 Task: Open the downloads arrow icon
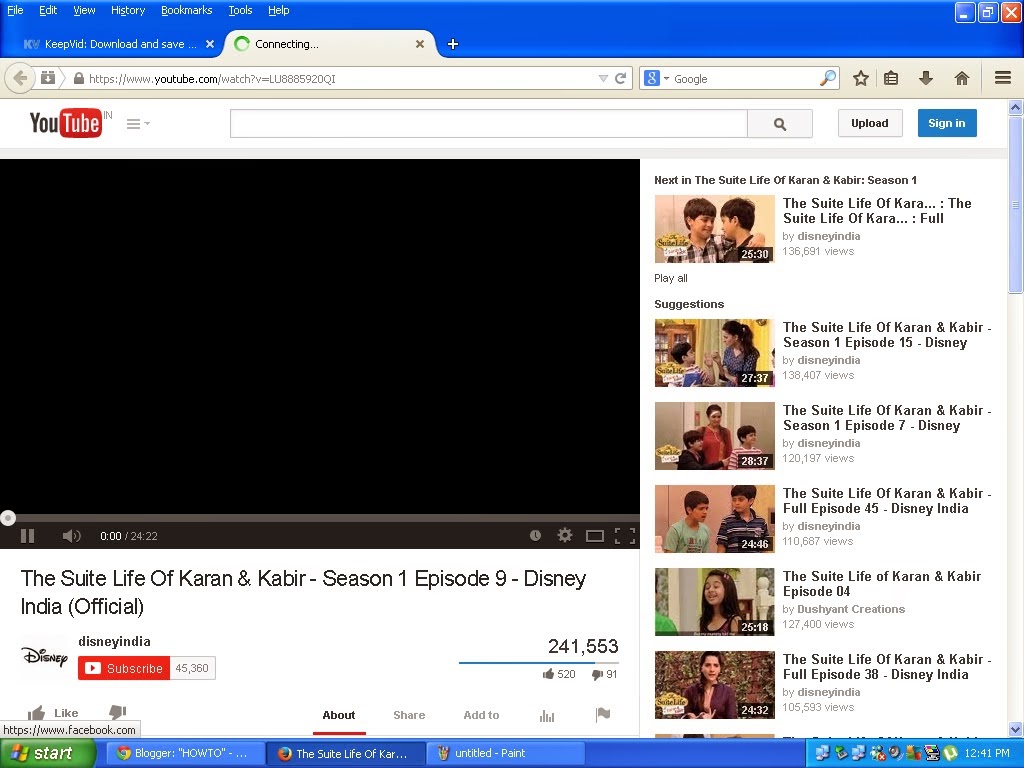(925, 78)
